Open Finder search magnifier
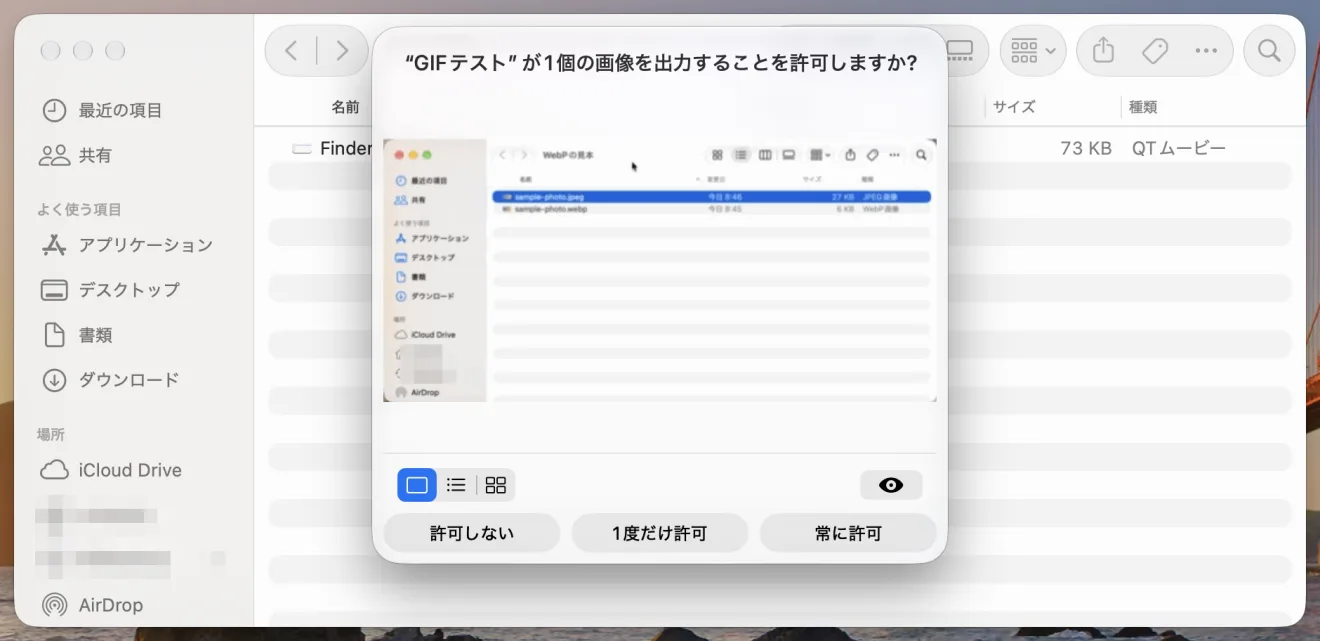This screenshot has width=1320, height=641. point(1269,51)
